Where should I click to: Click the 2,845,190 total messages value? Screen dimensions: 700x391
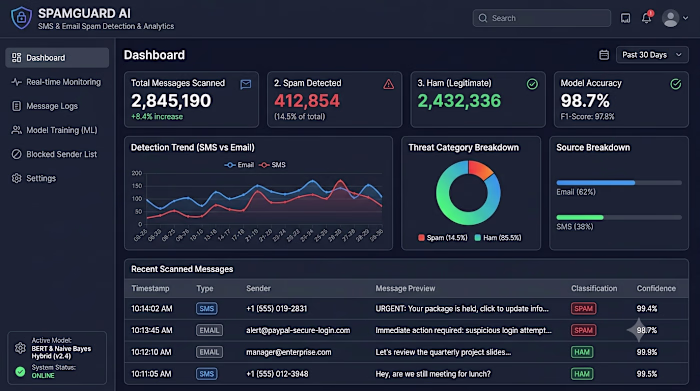pyautogui.click(x=171, y=100)
